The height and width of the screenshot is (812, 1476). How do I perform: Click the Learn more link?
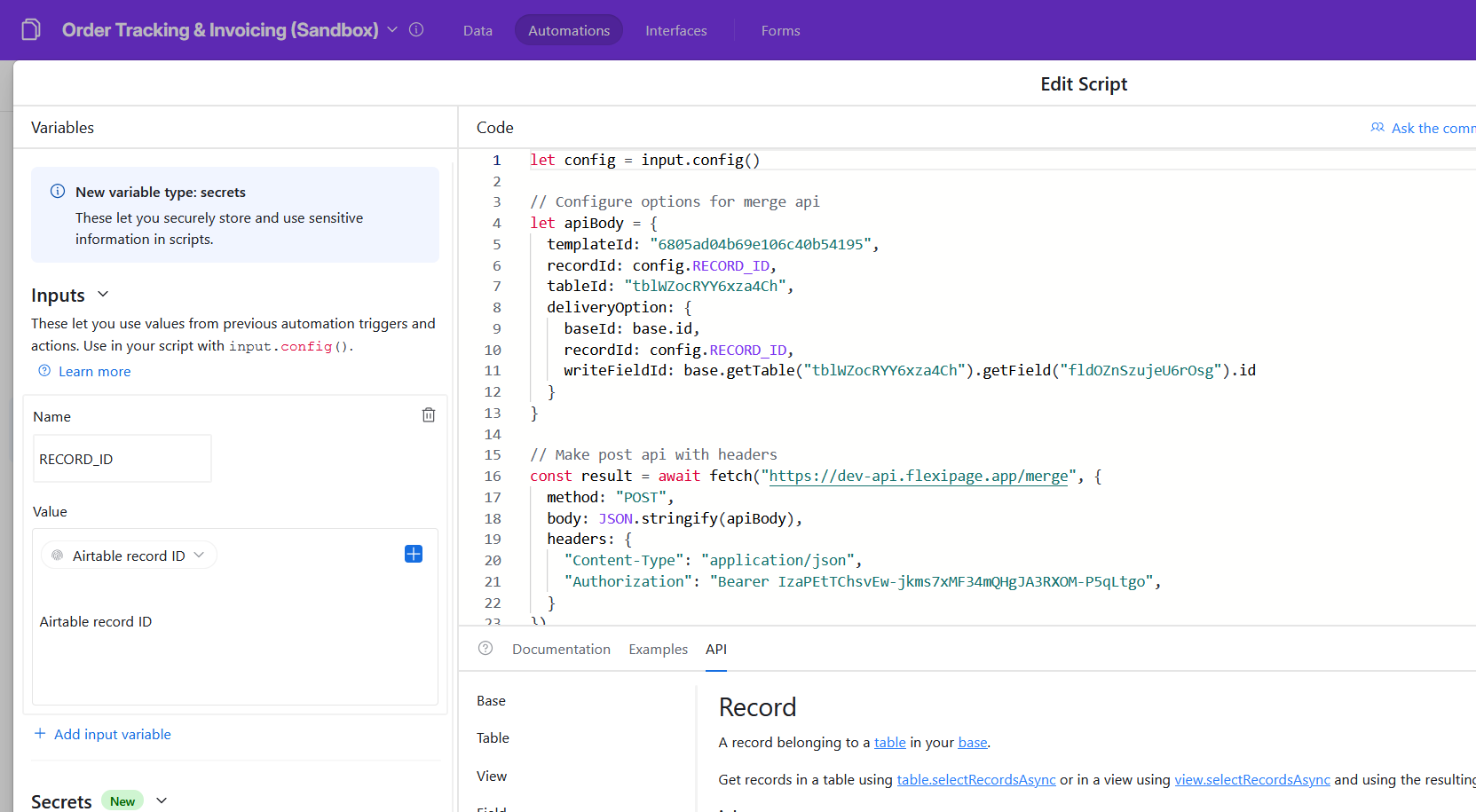pyautogui.click(x=94, y=371)
